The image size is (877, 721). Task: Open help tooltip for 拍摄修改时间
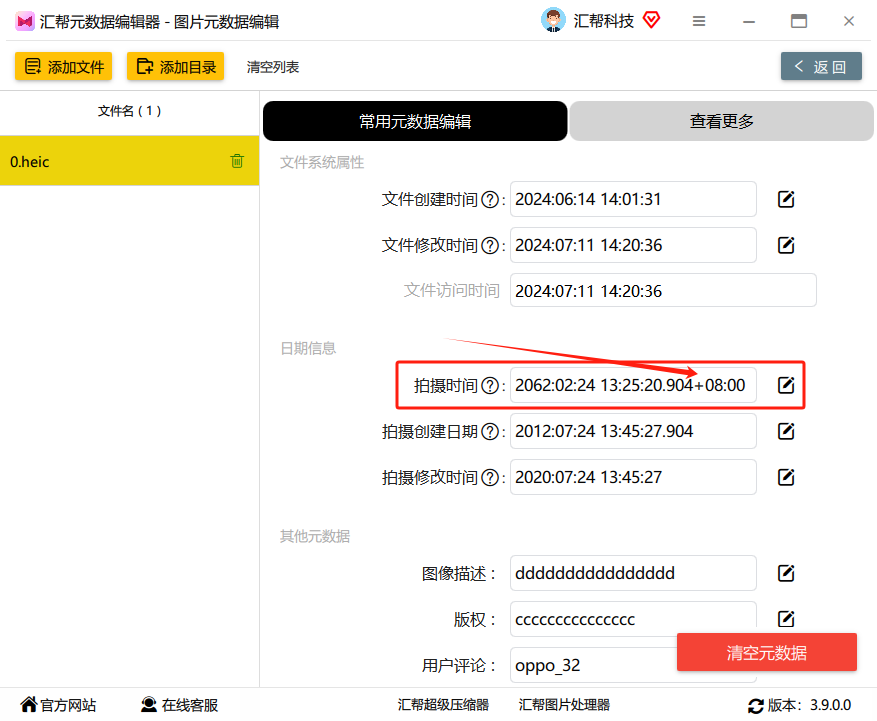[490, 478]
